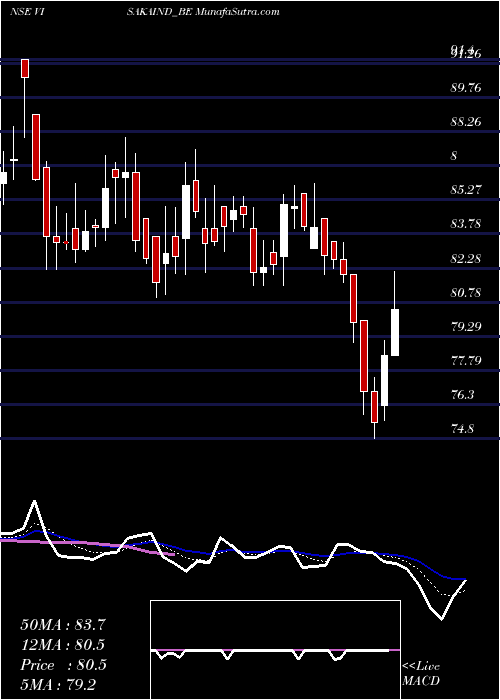
Task: Click the 12MA : 80.5 readout
Action: point(63,645)
